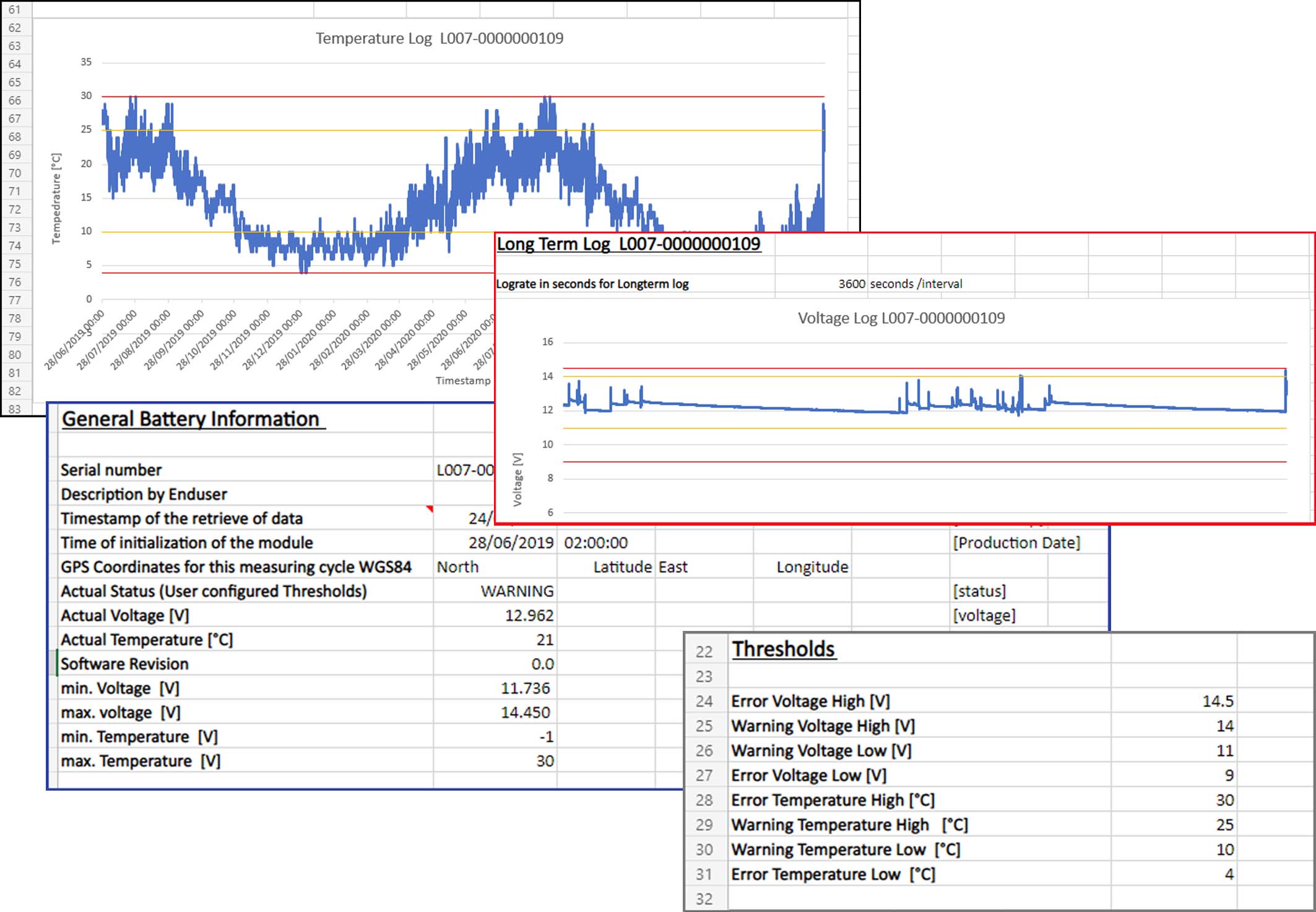Select row header 75
The width and height of the screenshot is (1316, 912).
click(x=15, y=264)
